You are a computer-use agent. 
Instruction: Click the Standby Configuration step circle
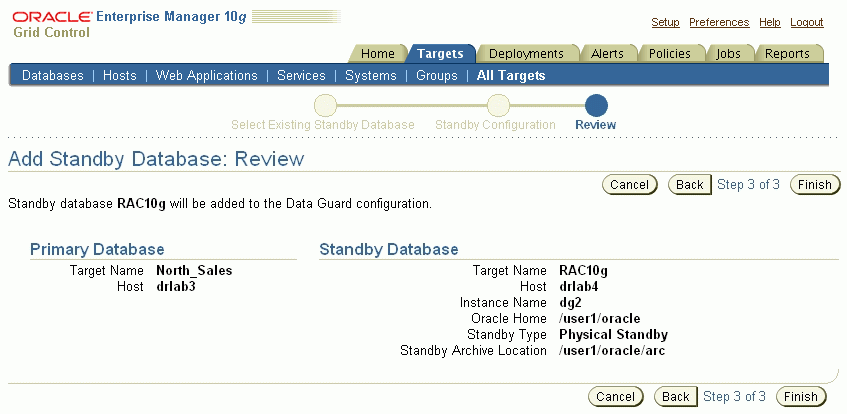coord(498,104)
